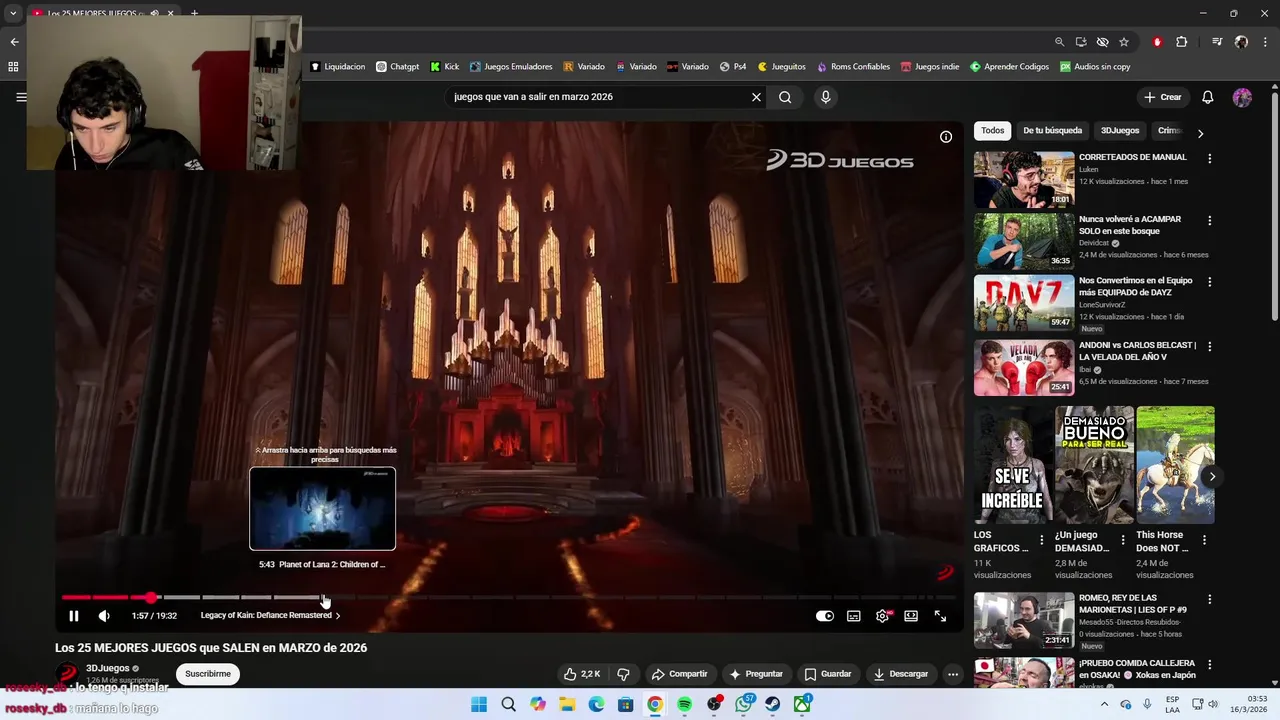Open the Aprender Codigos bookmark
Viewport: 1280px width, 720px height.
[x=1009, y=67]
